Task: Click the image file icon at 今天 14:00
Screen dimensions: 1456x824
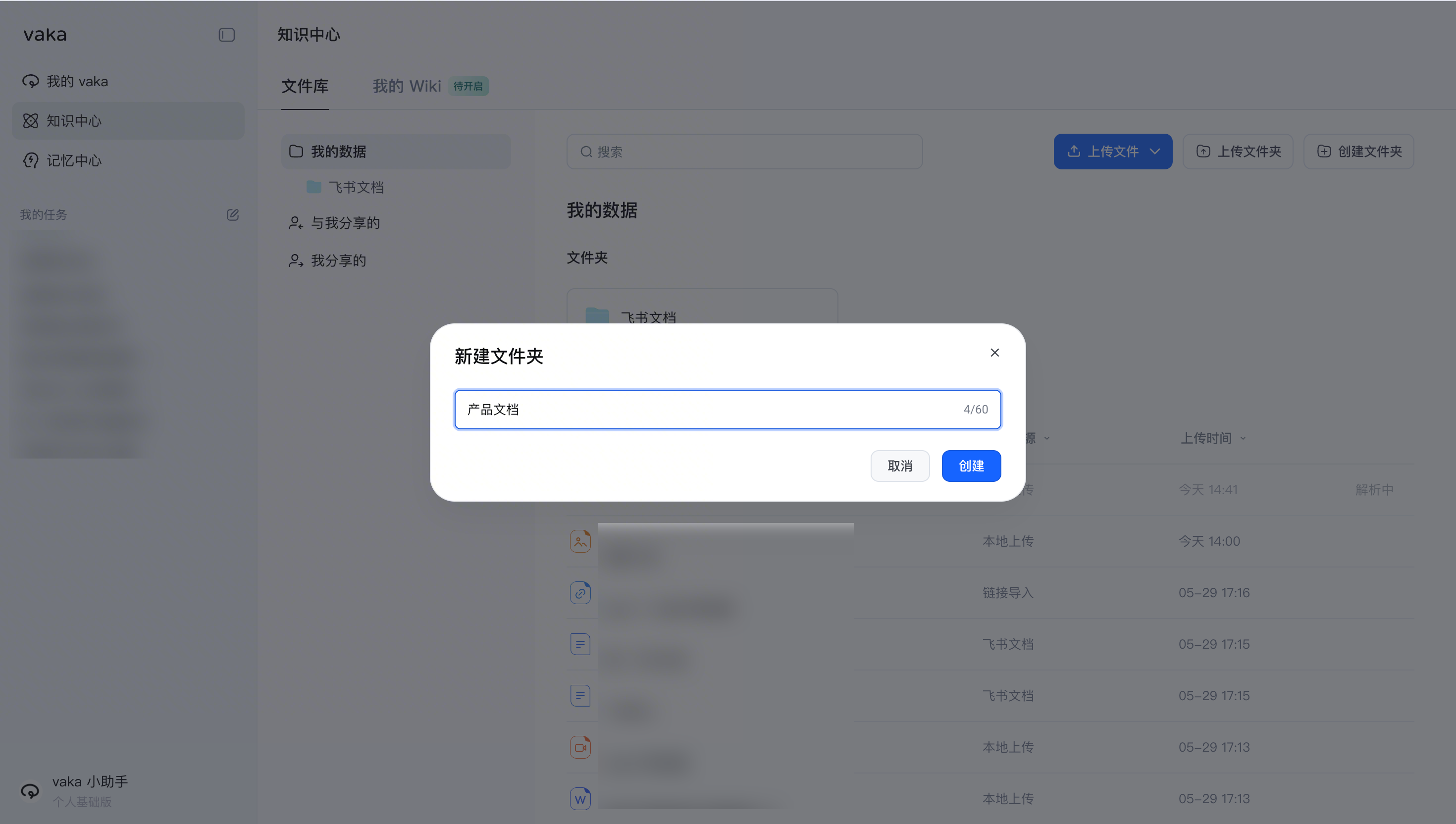Action: (580, 542)
